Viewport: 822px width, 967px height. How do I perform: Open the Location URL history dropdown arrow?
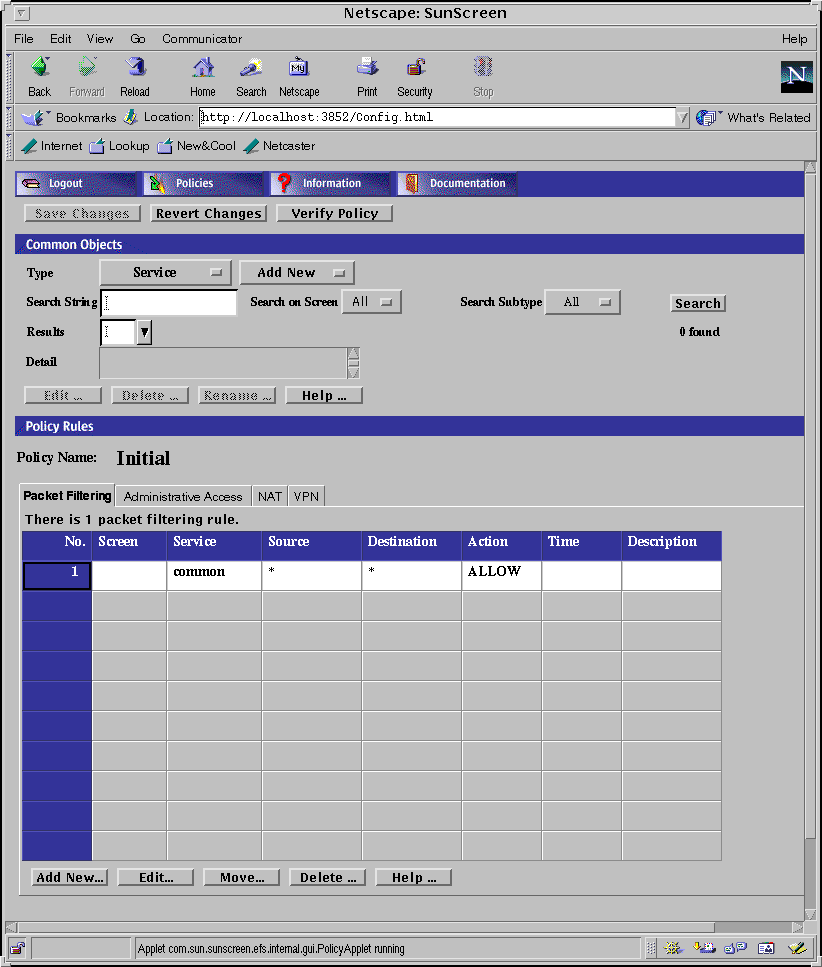tap(682, 117)
